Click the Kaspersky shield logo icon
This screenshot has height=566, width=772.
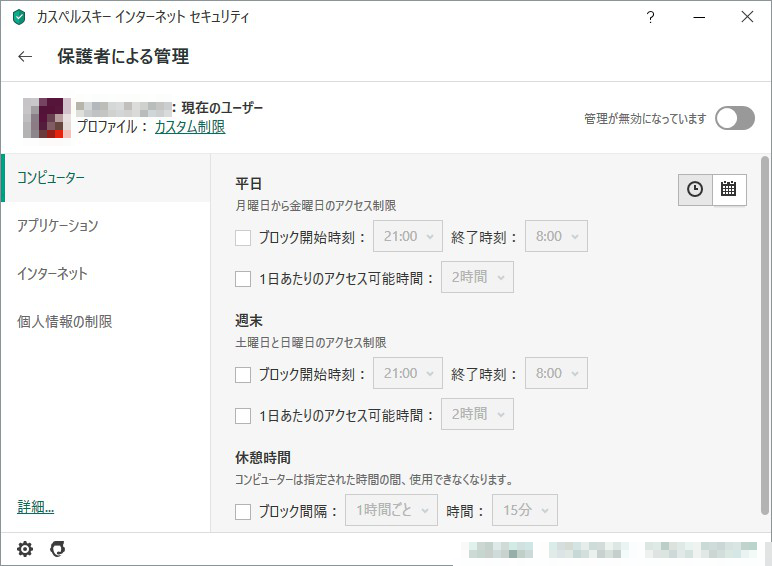coord(19,17)
